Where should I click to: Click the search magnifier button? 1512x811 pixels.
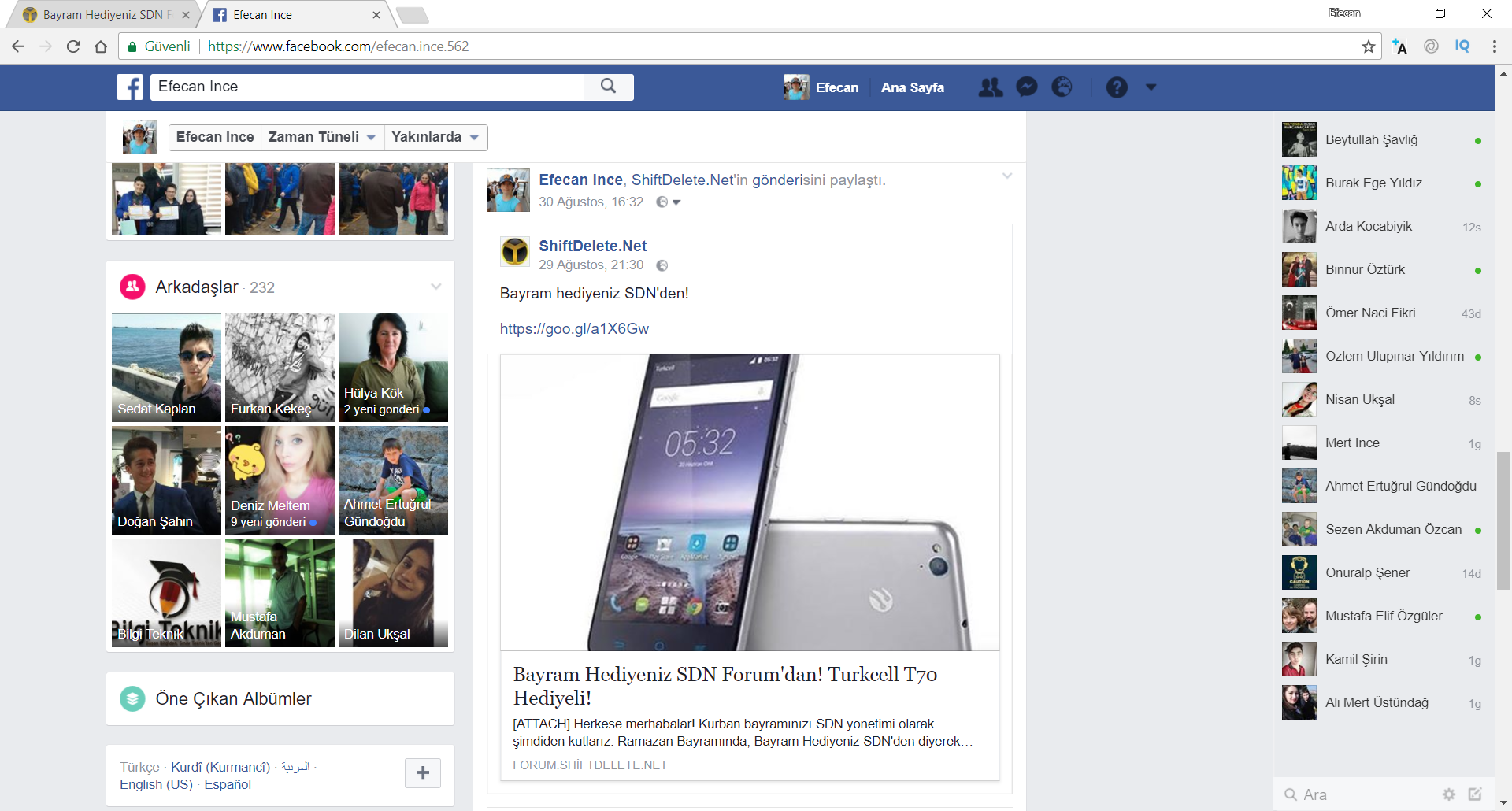[608, 87]
